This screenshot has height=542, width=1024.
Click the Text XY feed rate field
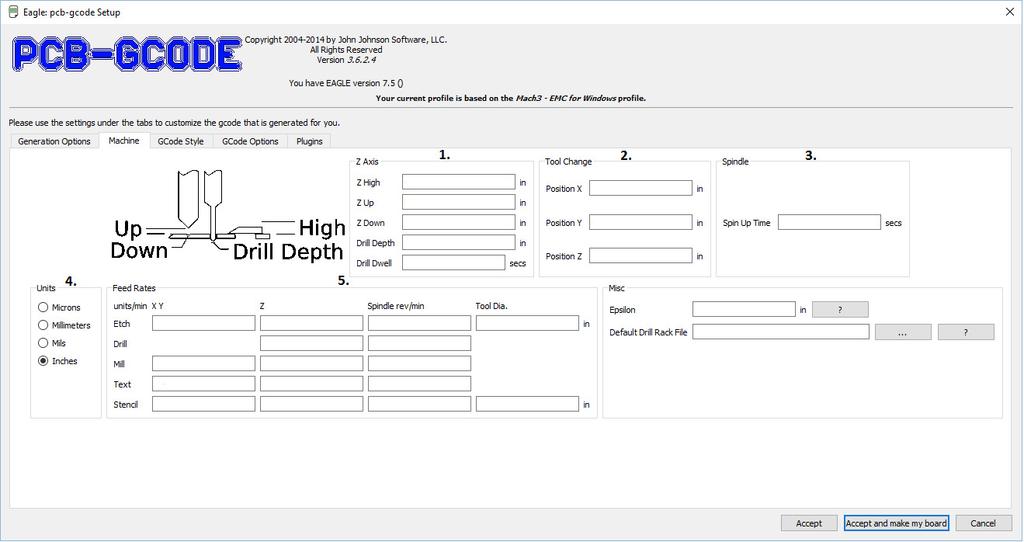204,383
